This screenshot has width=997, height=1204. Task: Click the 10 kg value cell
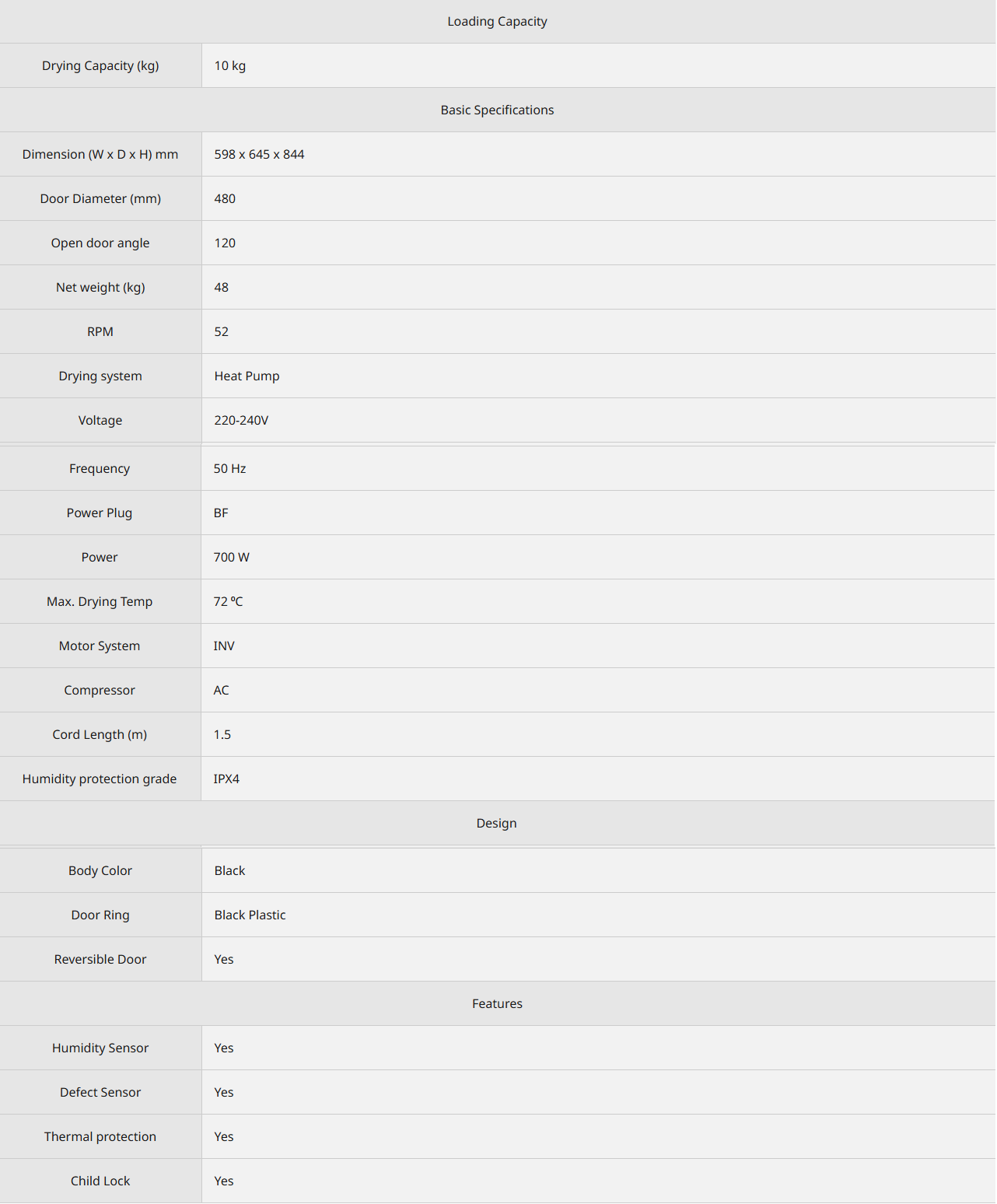599,65
